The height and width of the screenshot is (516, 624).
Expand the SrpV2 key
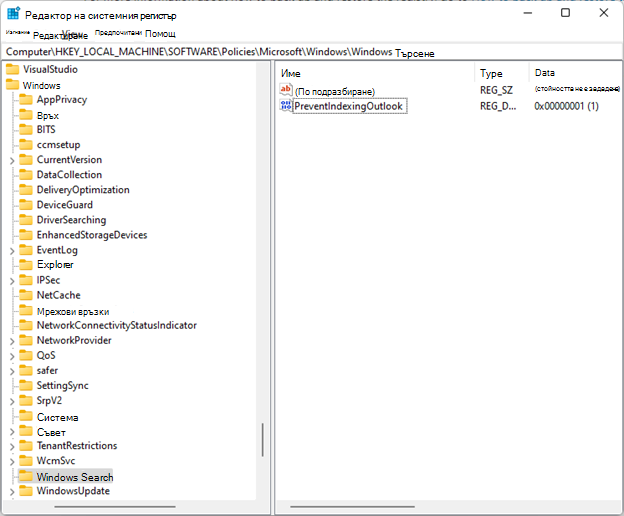pos(12,401)
